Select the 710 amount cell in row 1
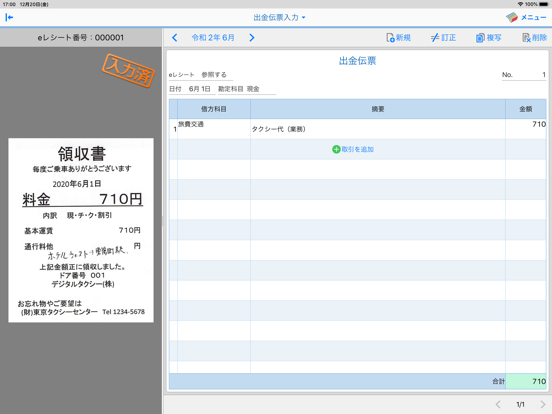 (x=526, y=129)
